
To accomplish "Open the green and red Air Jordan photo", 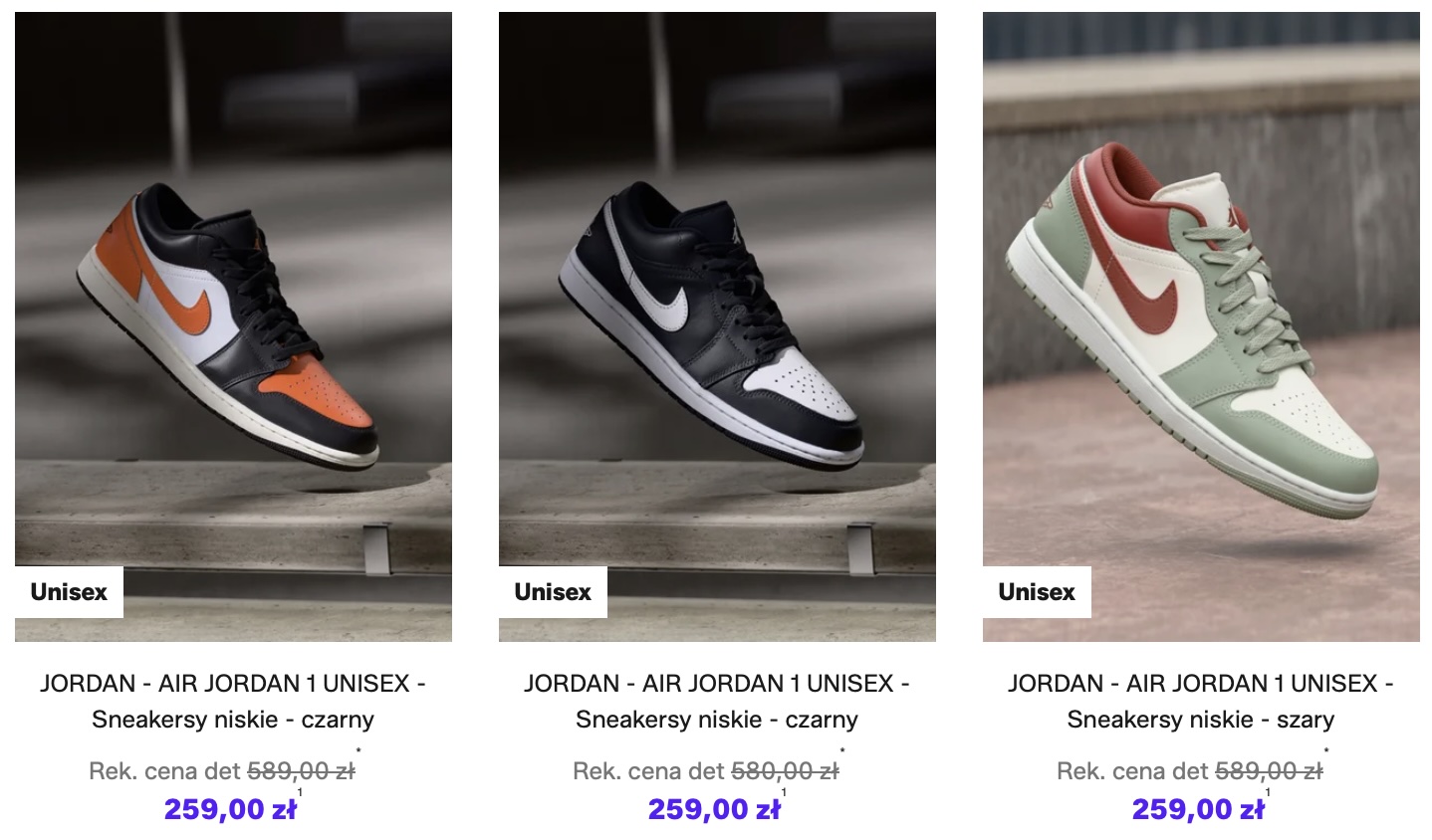I will coord(1201,326).
